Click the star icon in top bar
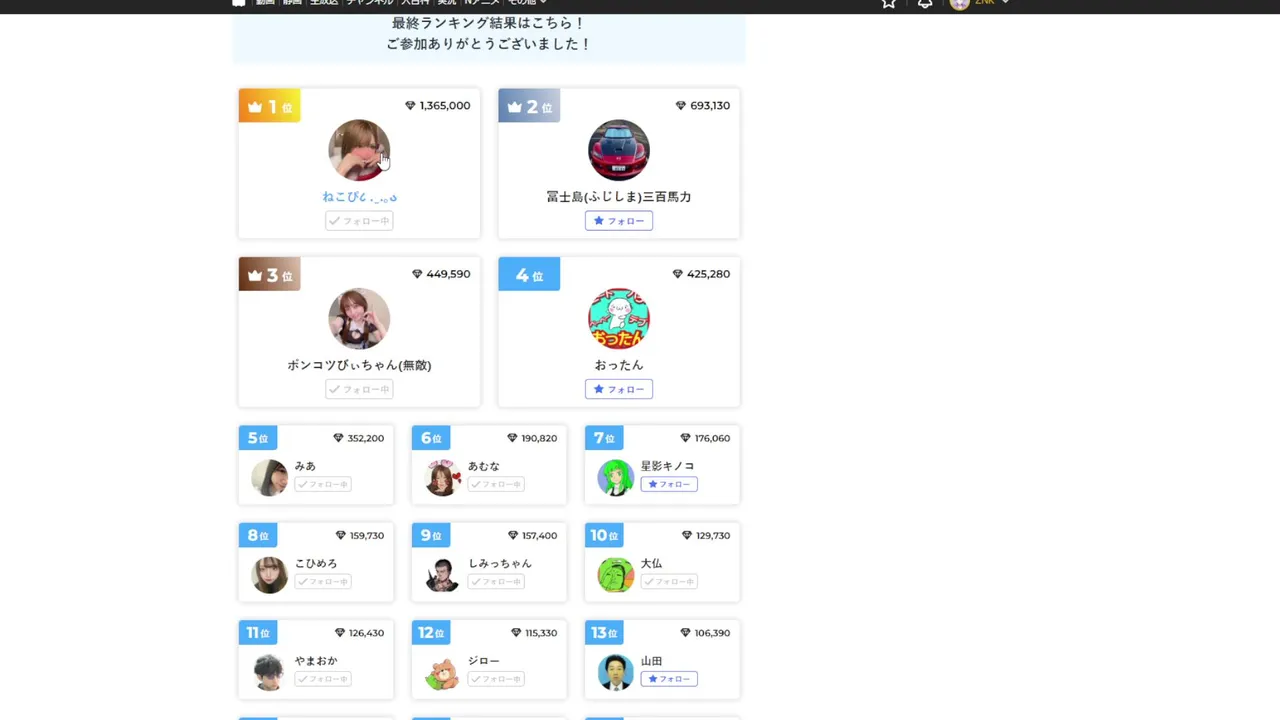 coord(888,3)
